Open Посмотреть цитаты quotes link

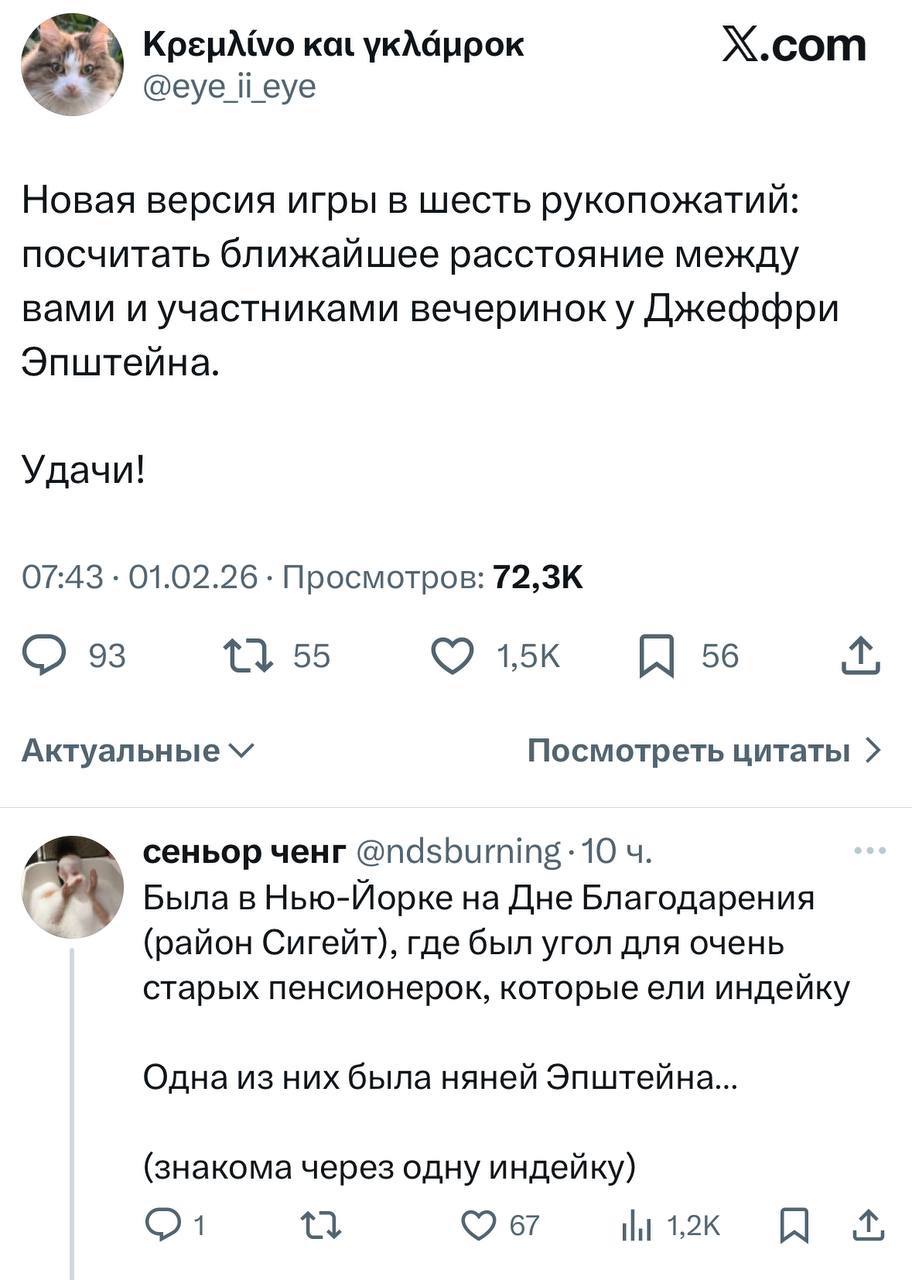(704, 751)
